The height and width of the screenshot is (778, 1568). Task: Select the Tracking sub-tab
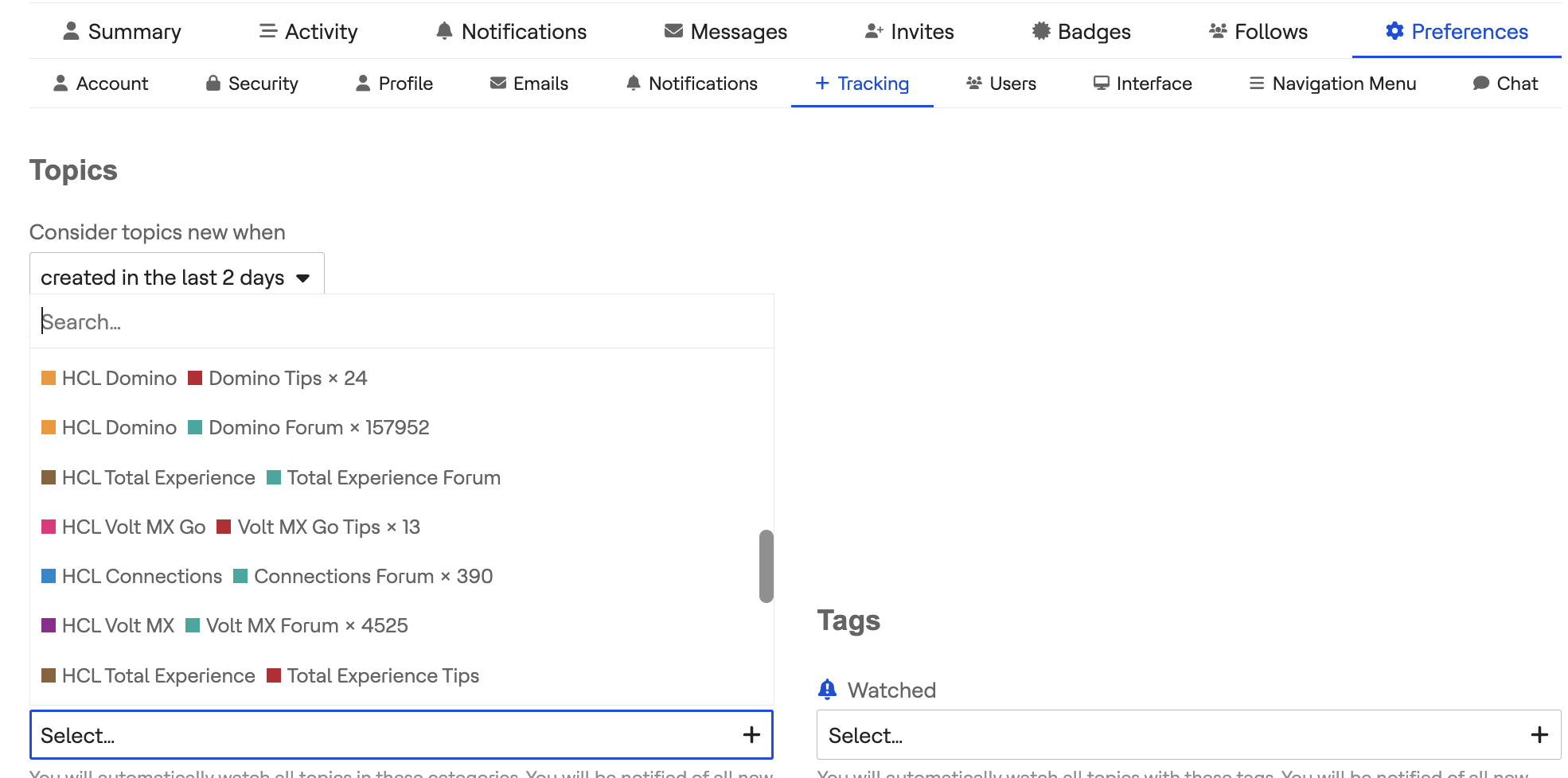point(862,84)
